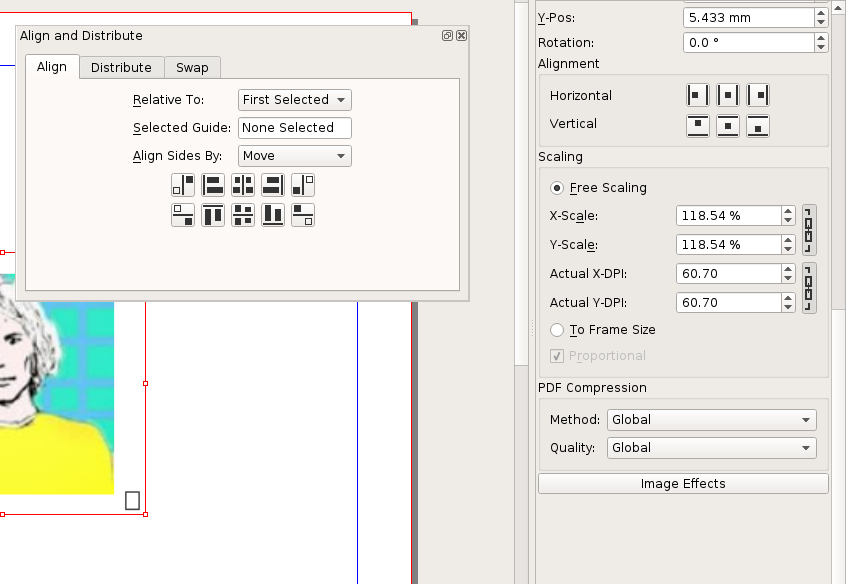Select the To Frame Size option
This screenshot has width=846, height=584.
[557, 330]
